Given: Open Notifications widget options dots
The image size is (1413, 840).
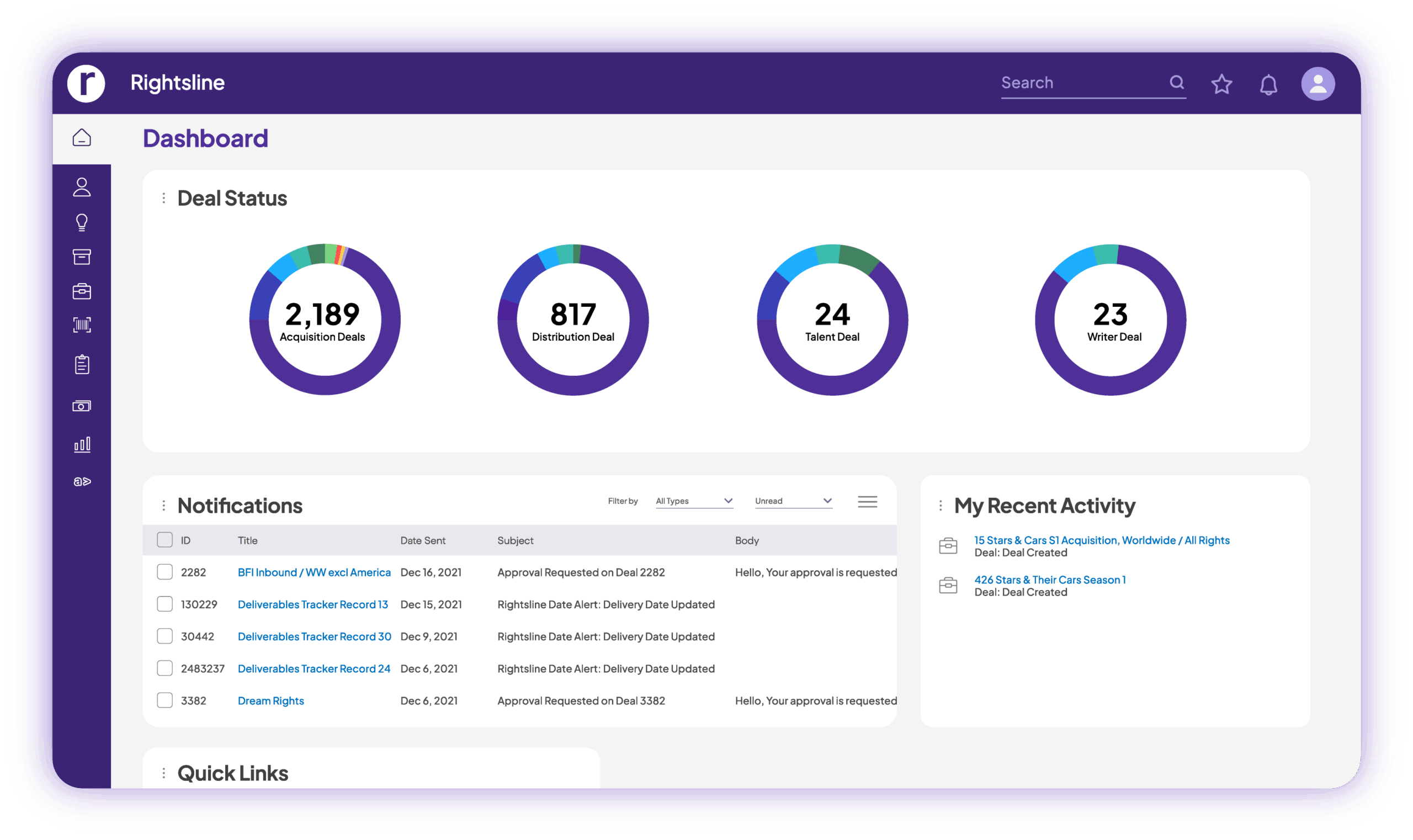Looking at the screenshot, I should coord(163,506).
